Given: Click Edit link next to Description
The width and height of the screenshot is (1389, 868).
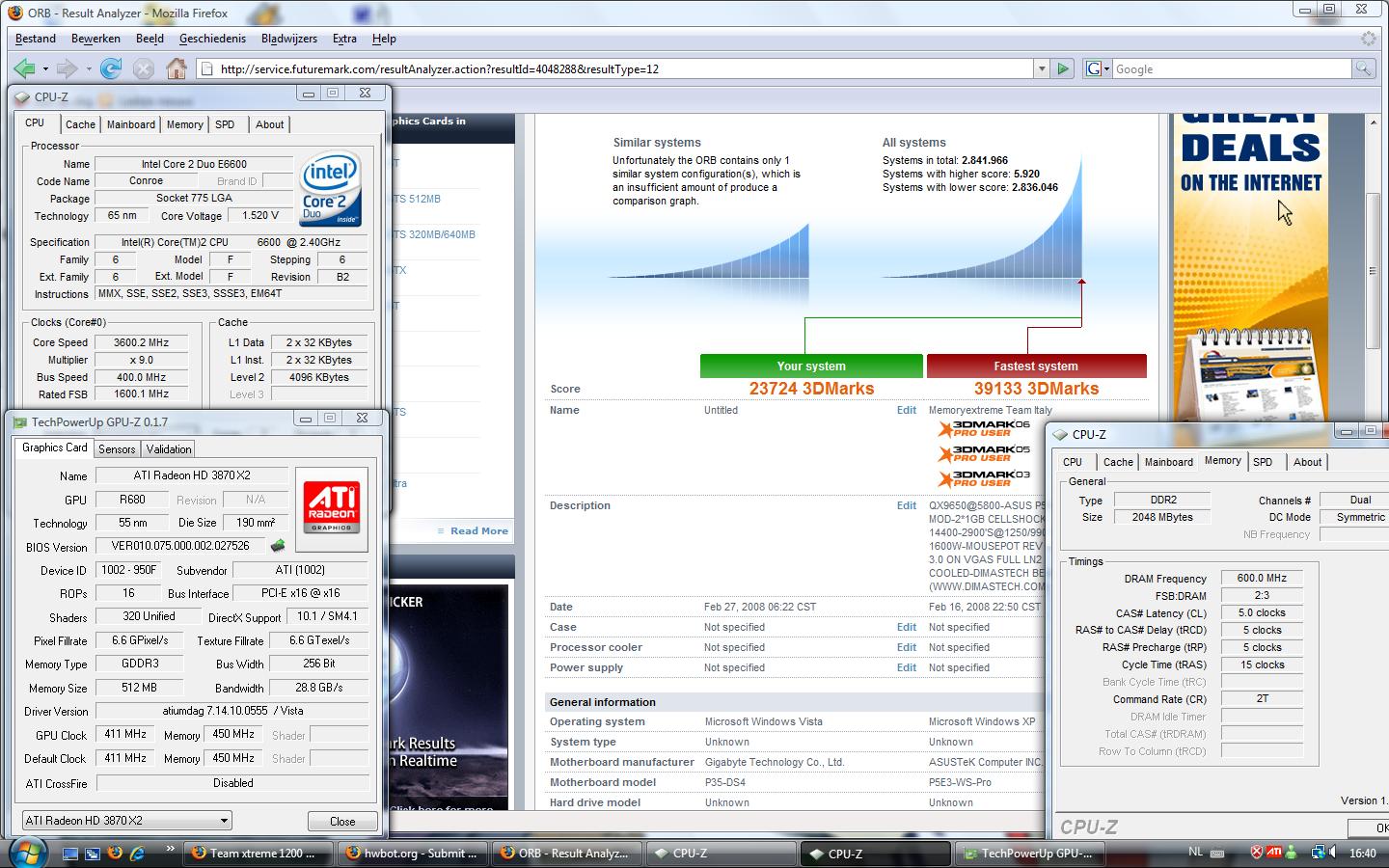Looking at the screenshot, I should (907, 505).
